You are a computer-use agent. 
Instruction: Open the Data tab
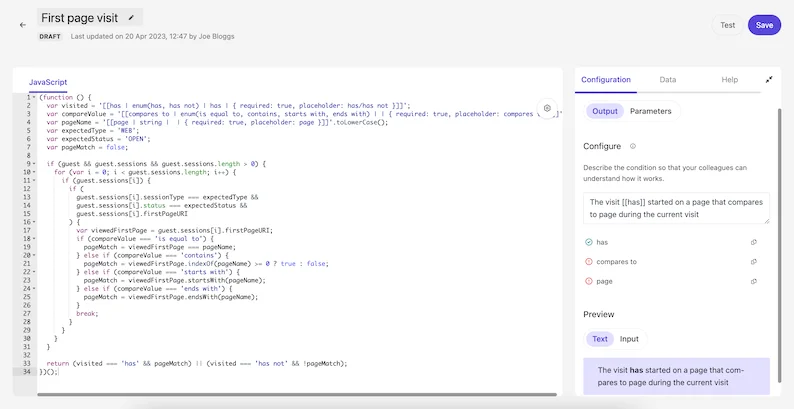pos(667,79)
